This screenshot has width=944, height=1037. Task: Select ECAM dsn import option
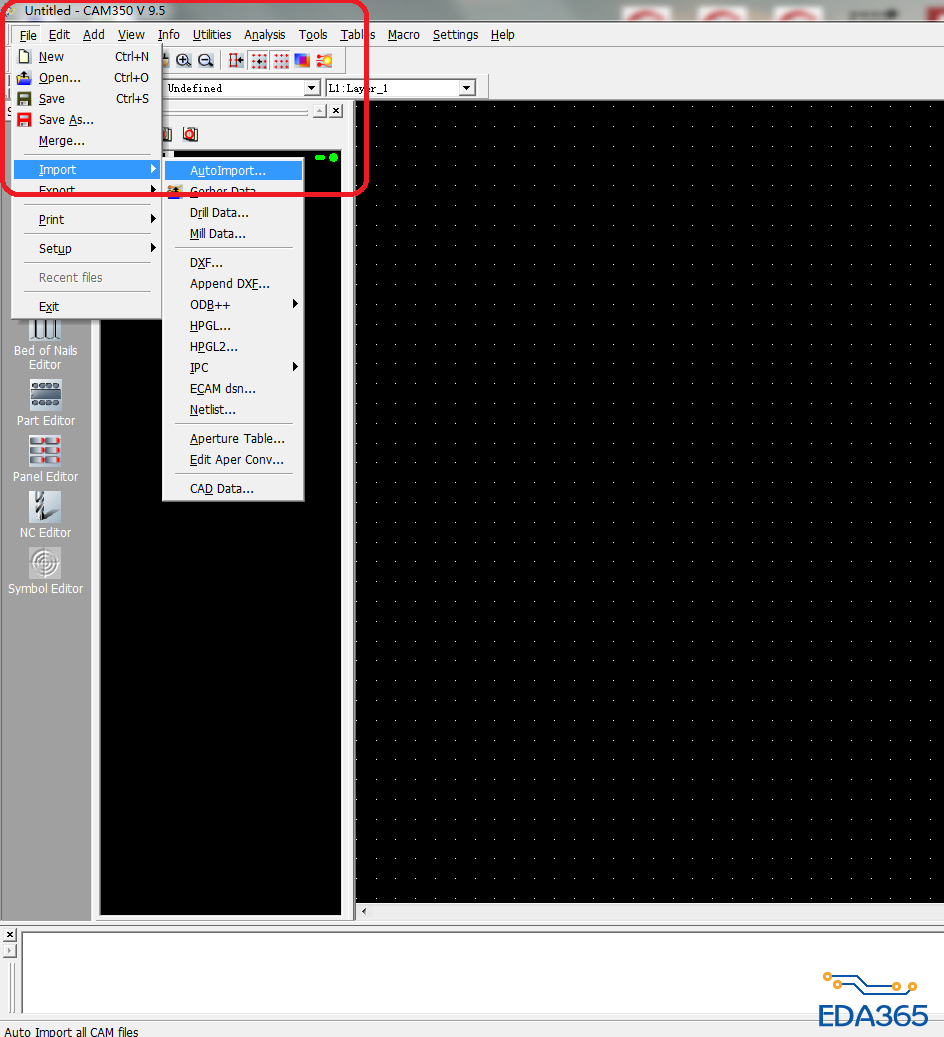[x=234, y=389]
